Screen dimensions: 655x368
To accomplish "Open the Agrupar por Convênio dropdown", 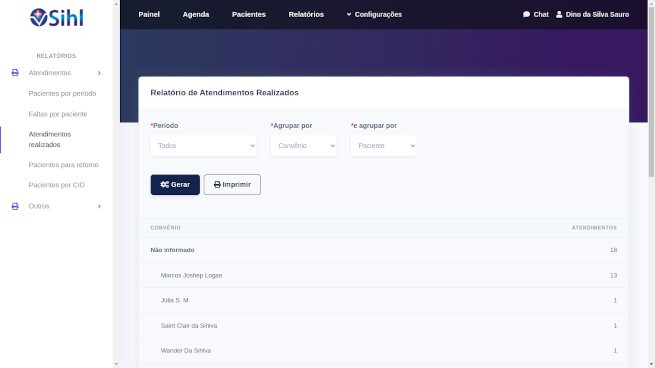I will tap(304, 145).
